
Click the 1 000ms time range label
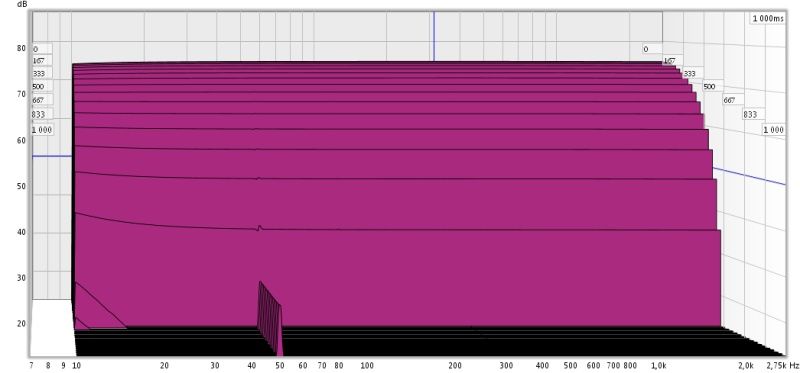click(767, 18)
